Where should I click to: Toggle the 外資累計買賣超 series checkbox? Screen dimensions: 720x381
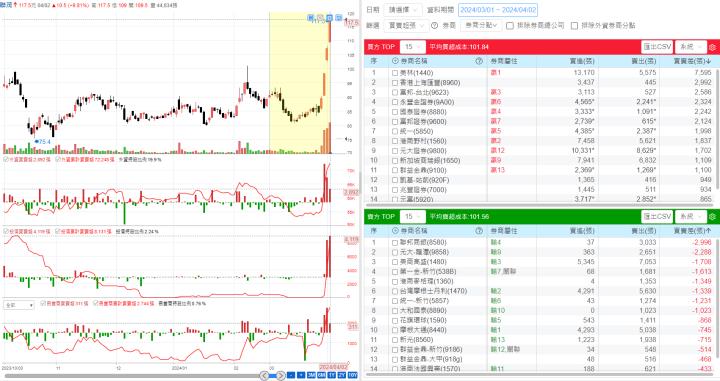[x=58, y=159]
